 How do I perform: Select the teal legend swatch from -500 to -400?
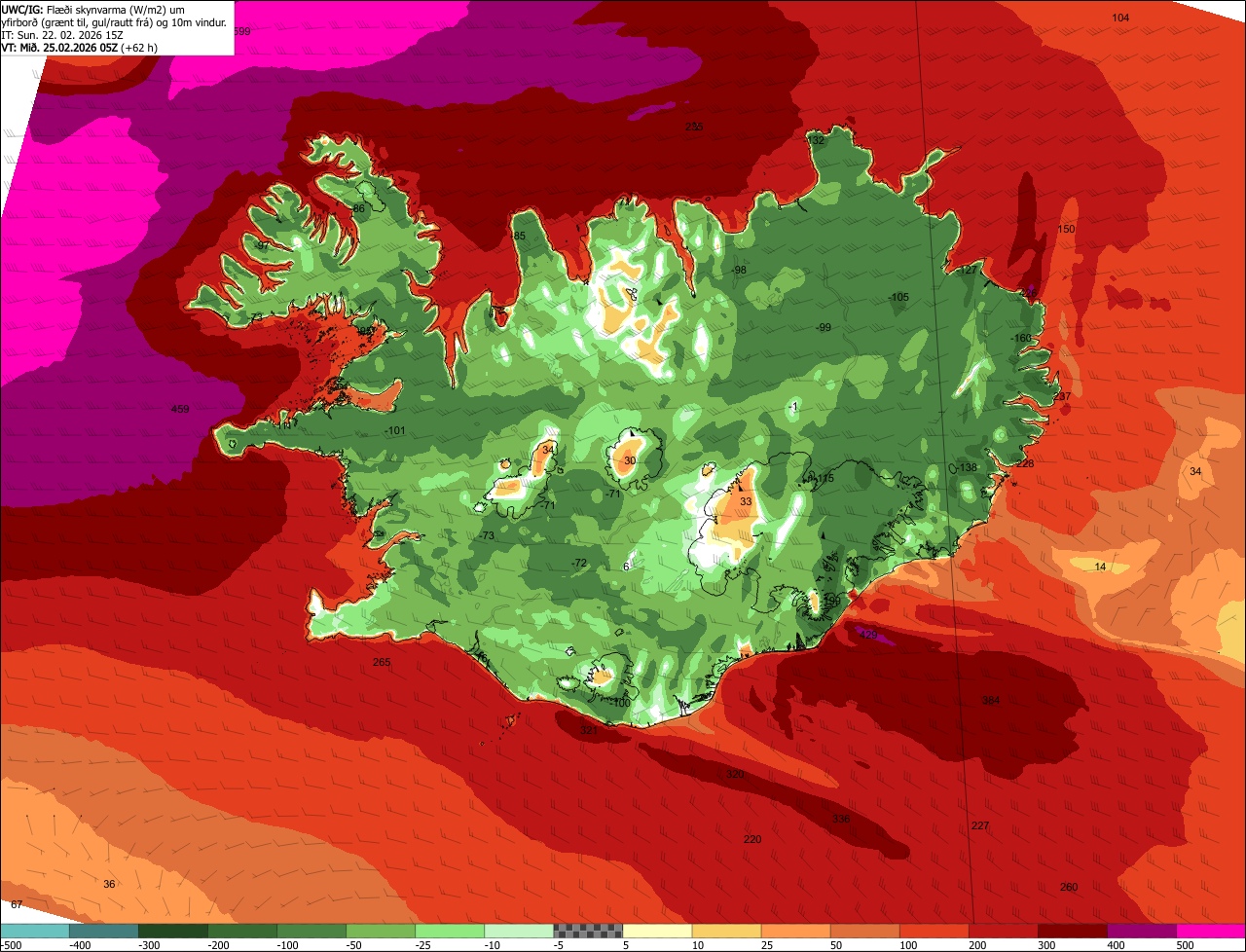click(34, 931)
